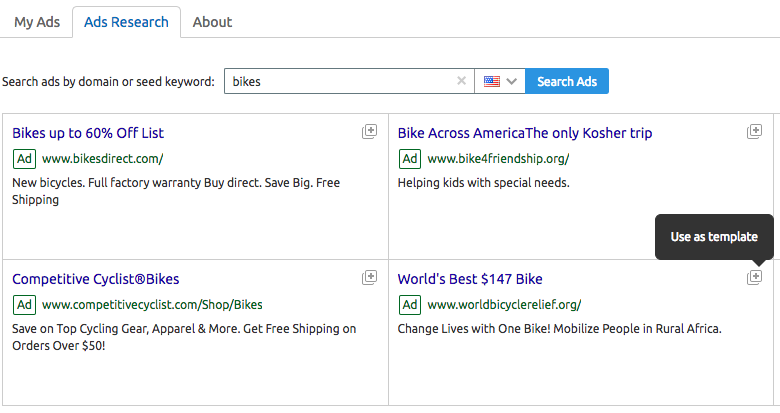Screen dimensions: 780x413
Task: Switch to the My Ads tab
Action: [37, 22]
